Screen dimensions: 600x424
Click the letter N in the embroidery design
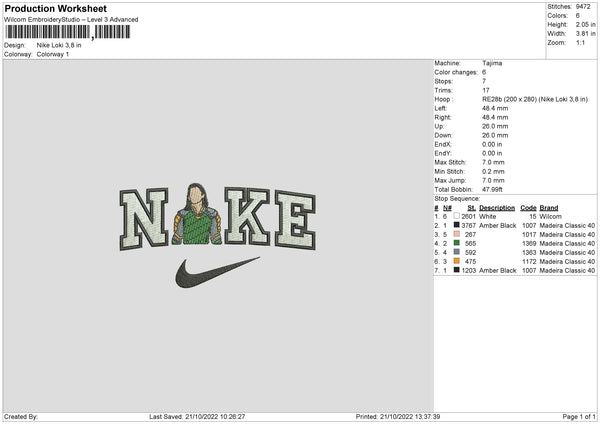(x=144, y=219)
